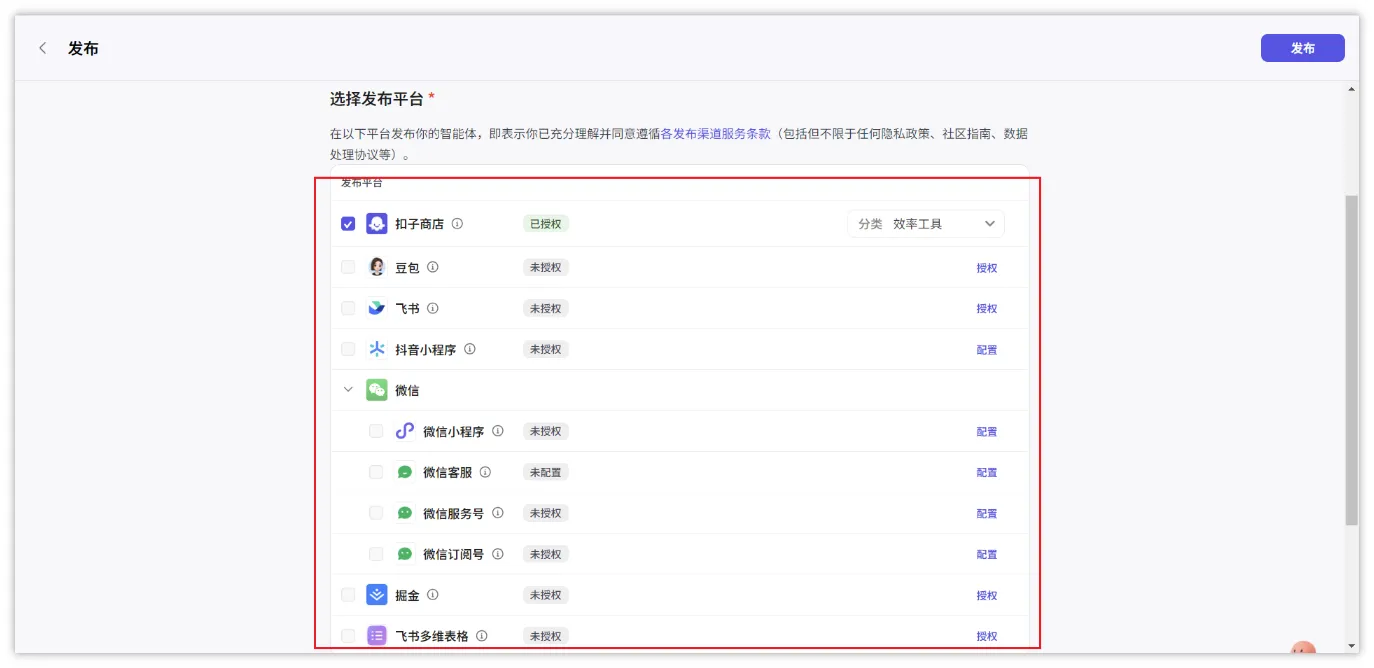The width and height of the screenshot is (1374, 668).
Task: Collapse the 微信 group chevron
Action: 348,390
